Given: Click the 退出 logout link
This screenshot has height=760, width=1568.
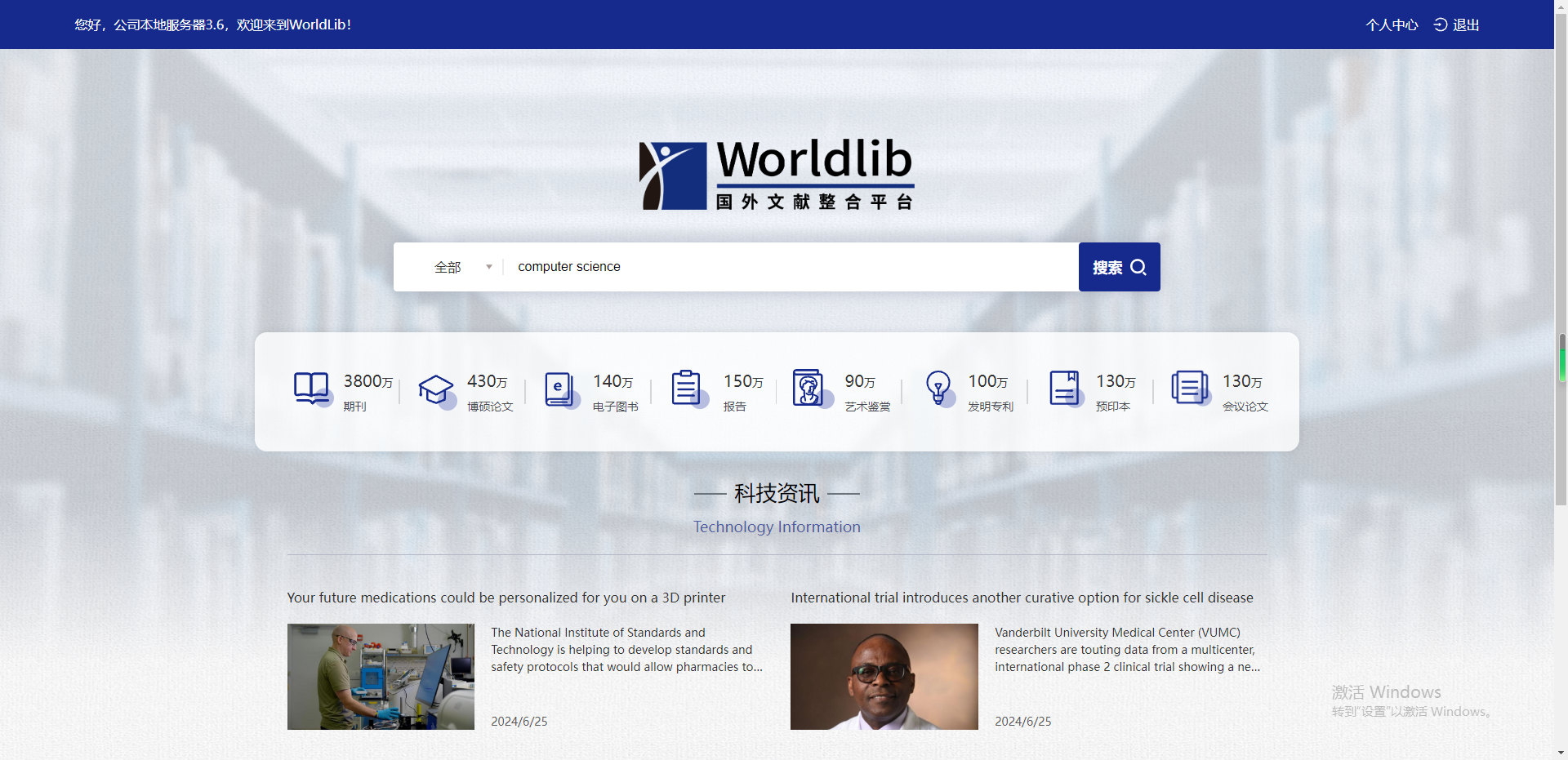Looking at the screenshot, I should pos(1466,24).
